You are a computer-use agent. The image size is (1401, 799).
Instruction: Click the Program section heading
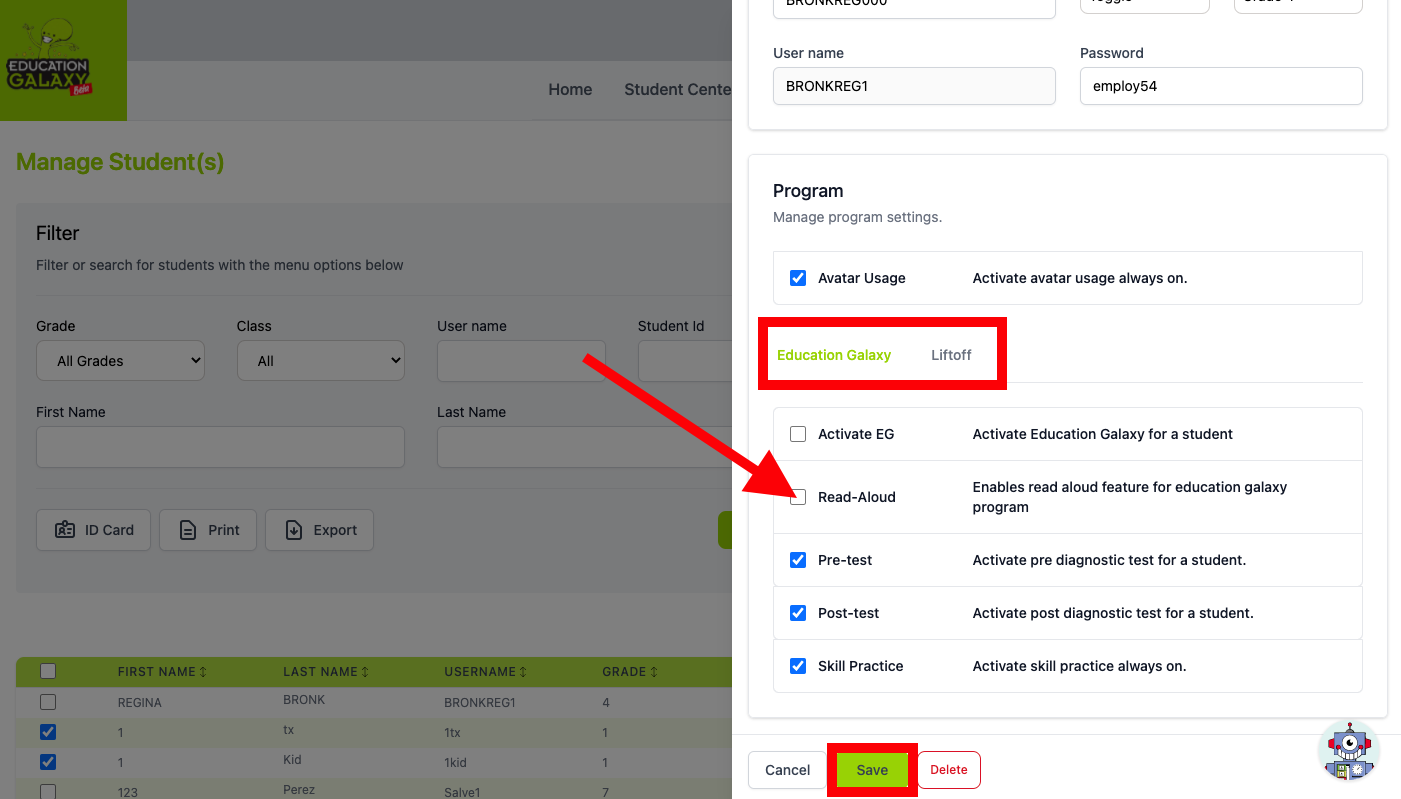coord(808,191)
